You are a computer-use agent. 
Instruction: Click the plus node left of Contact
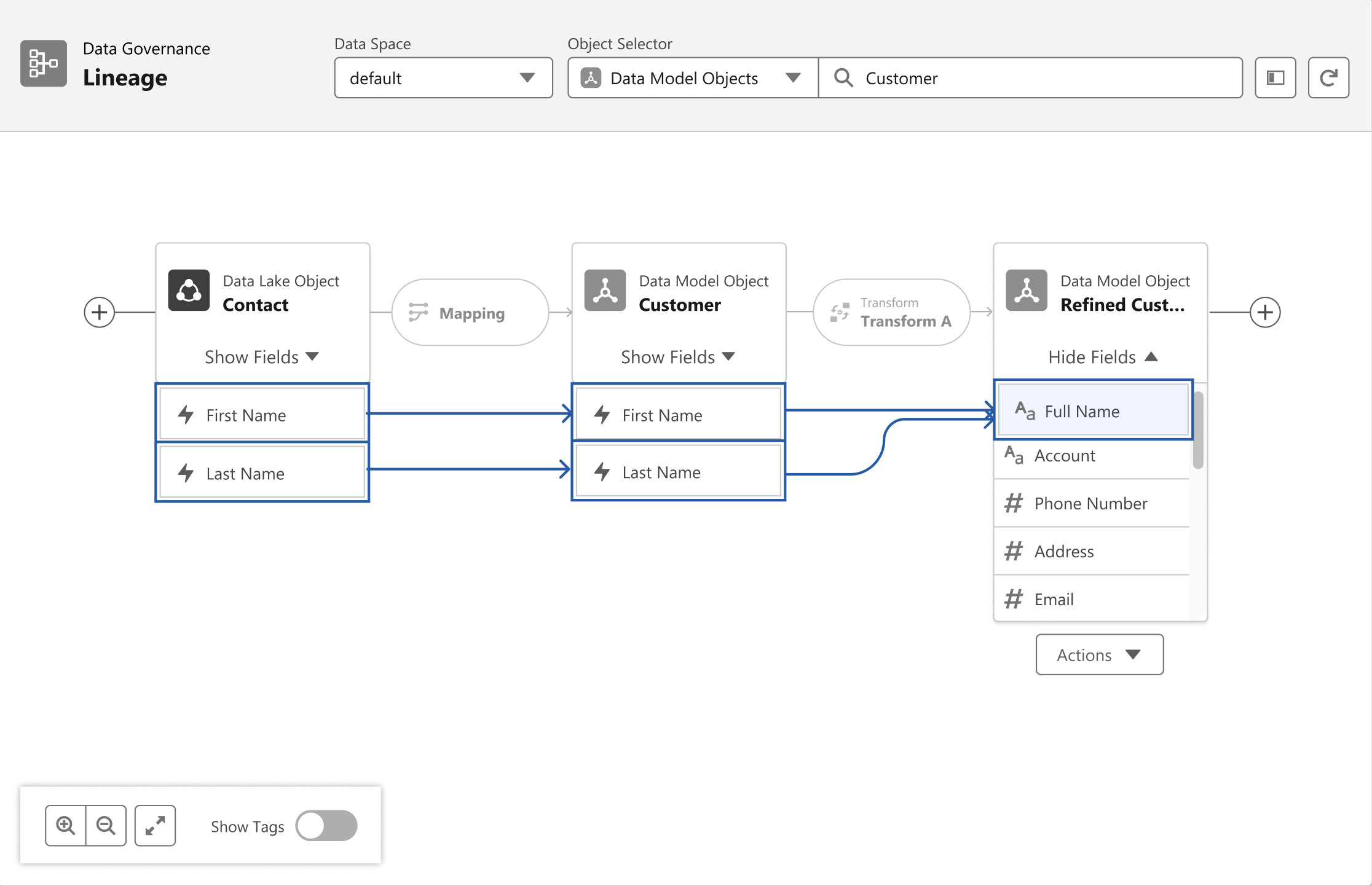coord(99,312)
